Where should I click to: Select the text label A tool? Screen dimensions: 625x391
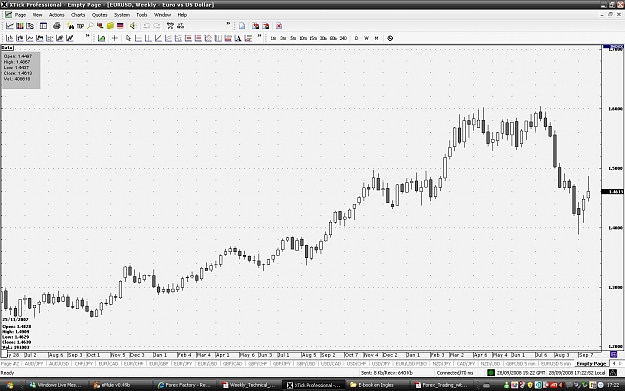[238, 38]
